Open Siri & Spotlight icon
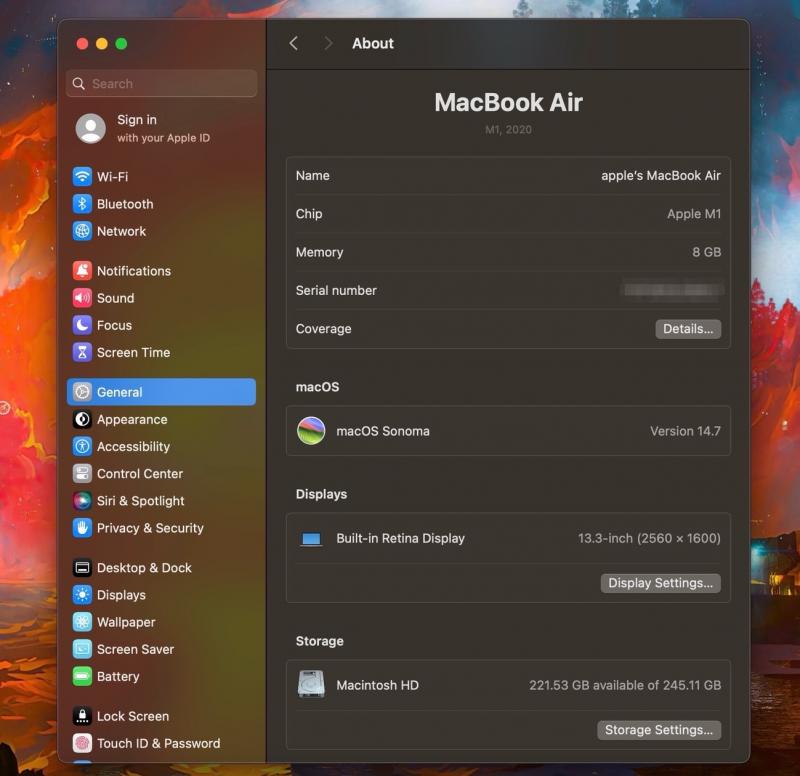 [82, 501]
